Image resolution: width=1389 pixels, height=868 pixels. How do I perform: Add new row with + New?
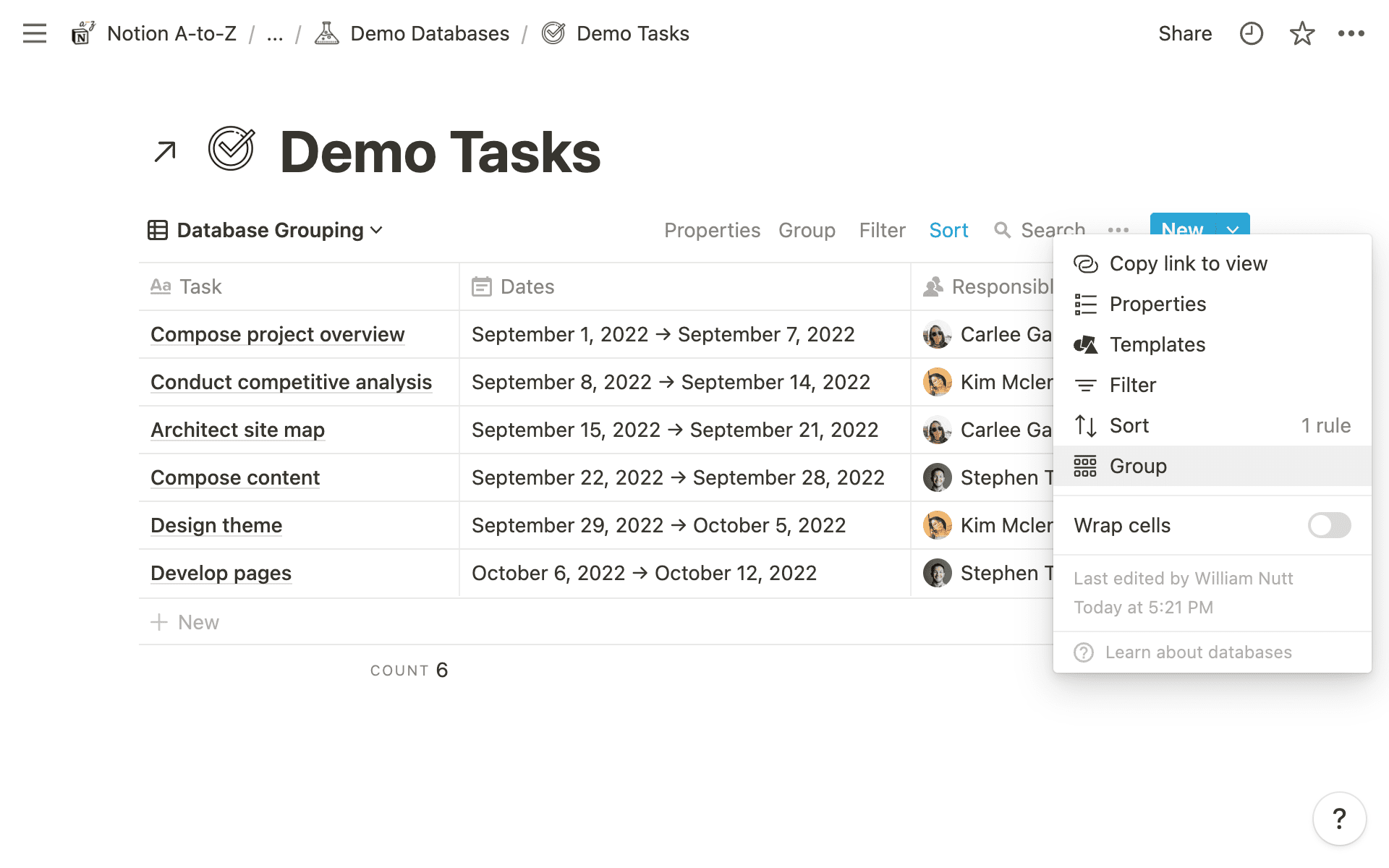tap(185, 622)
